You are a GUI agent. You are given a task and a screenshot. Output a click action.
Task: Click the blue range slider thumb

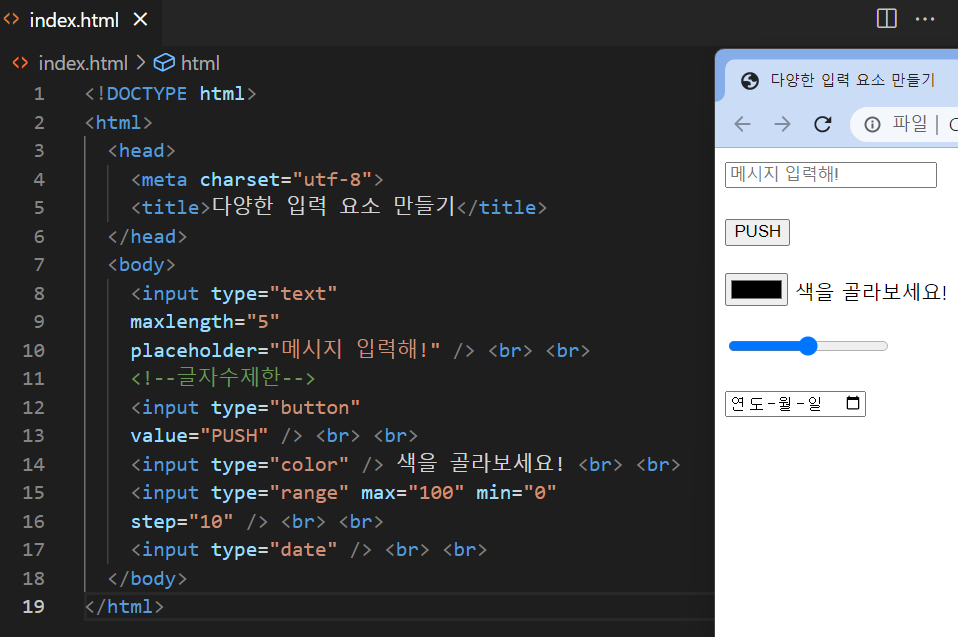click(808, 346)
